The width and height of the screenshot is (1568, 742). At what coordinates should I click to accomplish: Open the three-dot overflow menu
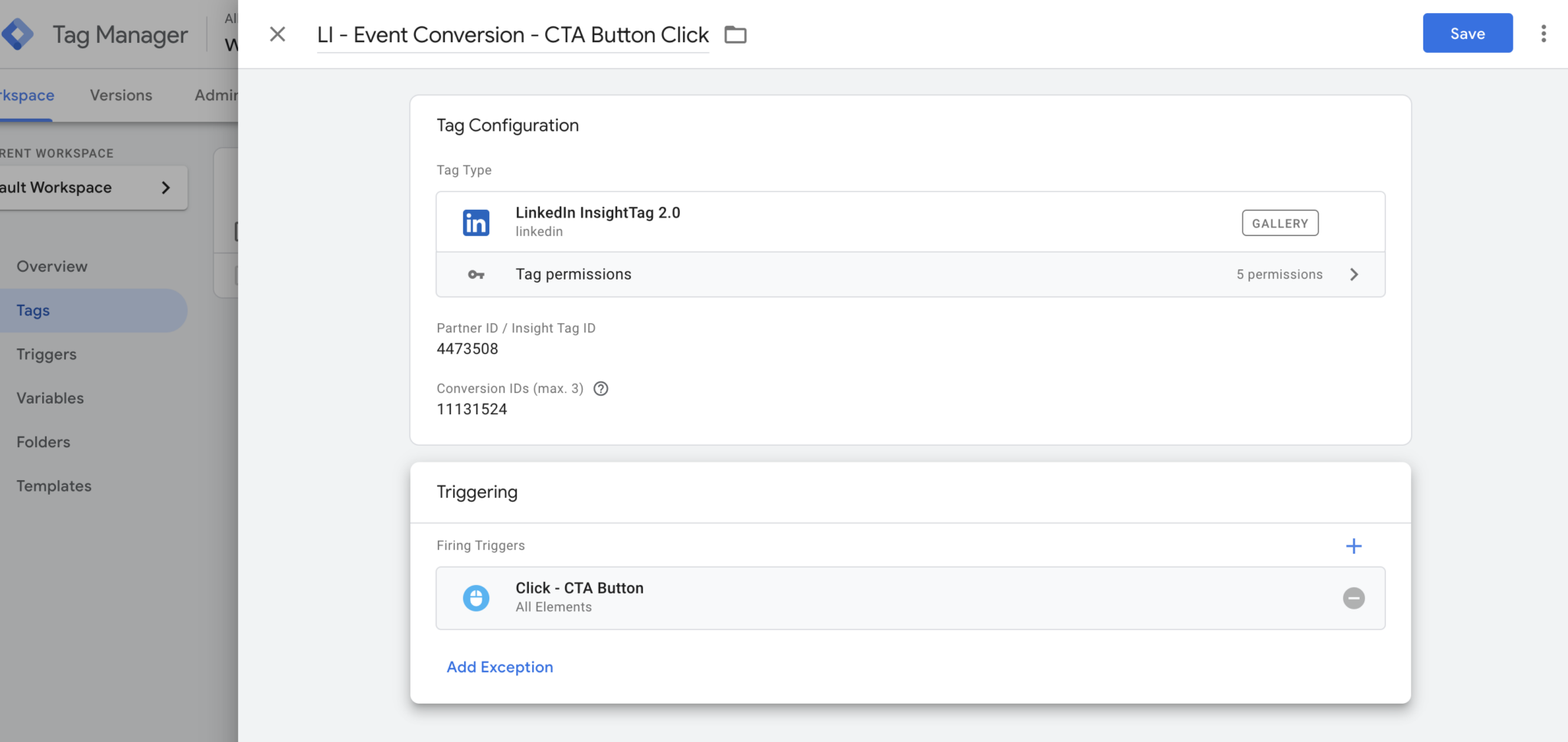[x=1543, y=34]
